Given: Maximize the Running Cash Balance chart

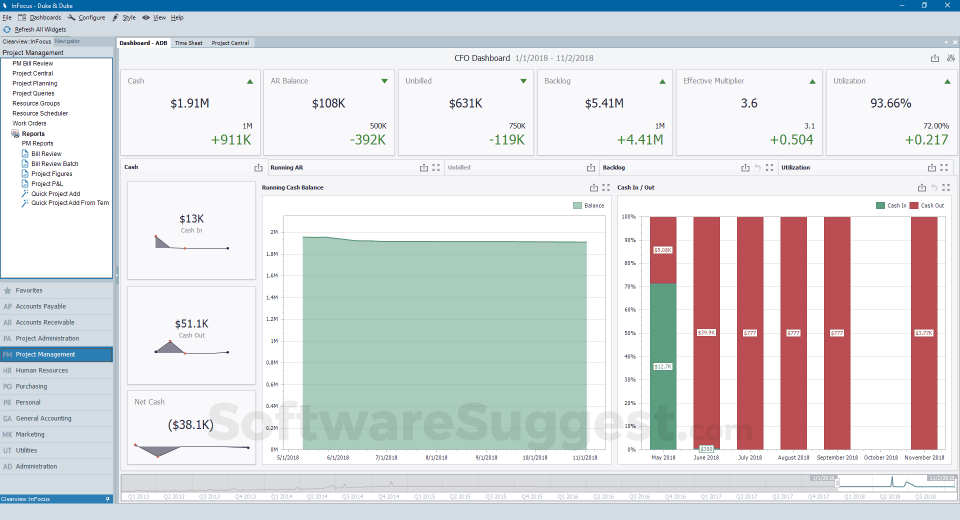Looking at the screenshot, I should (606, 188).
